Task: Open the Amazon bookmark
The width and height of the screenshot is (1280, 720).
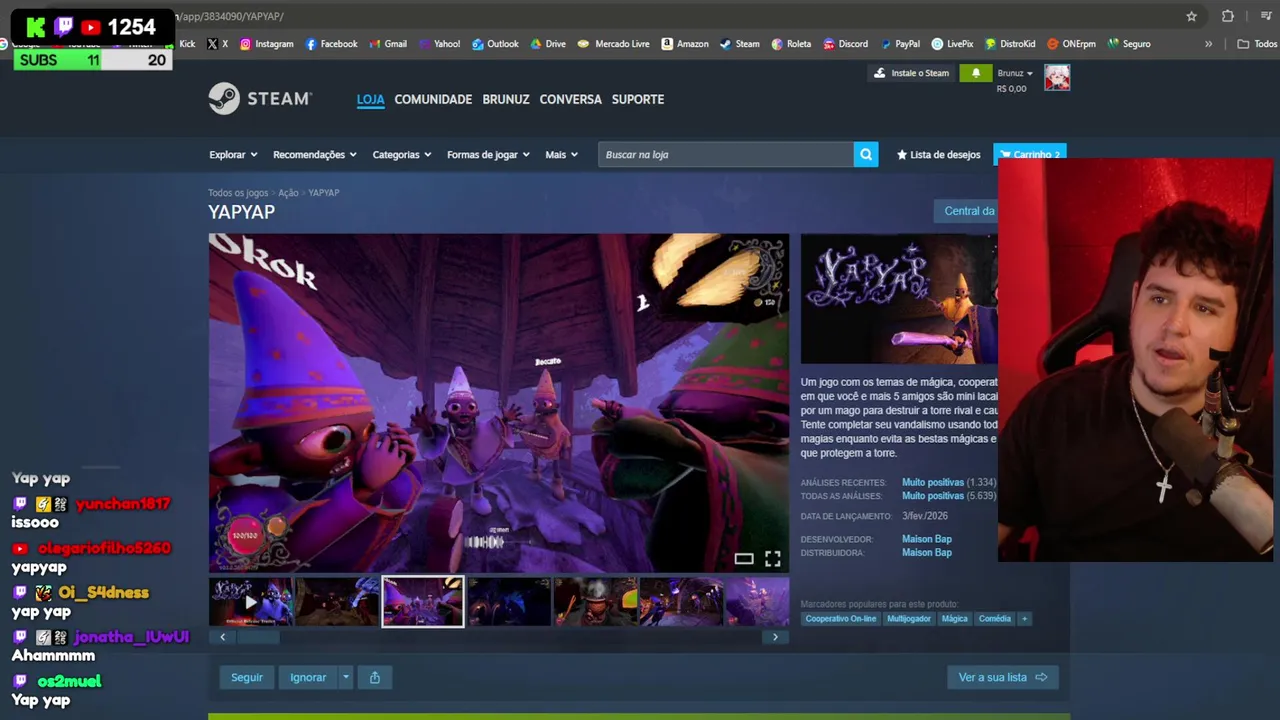Action: click(x=684, y=44)
